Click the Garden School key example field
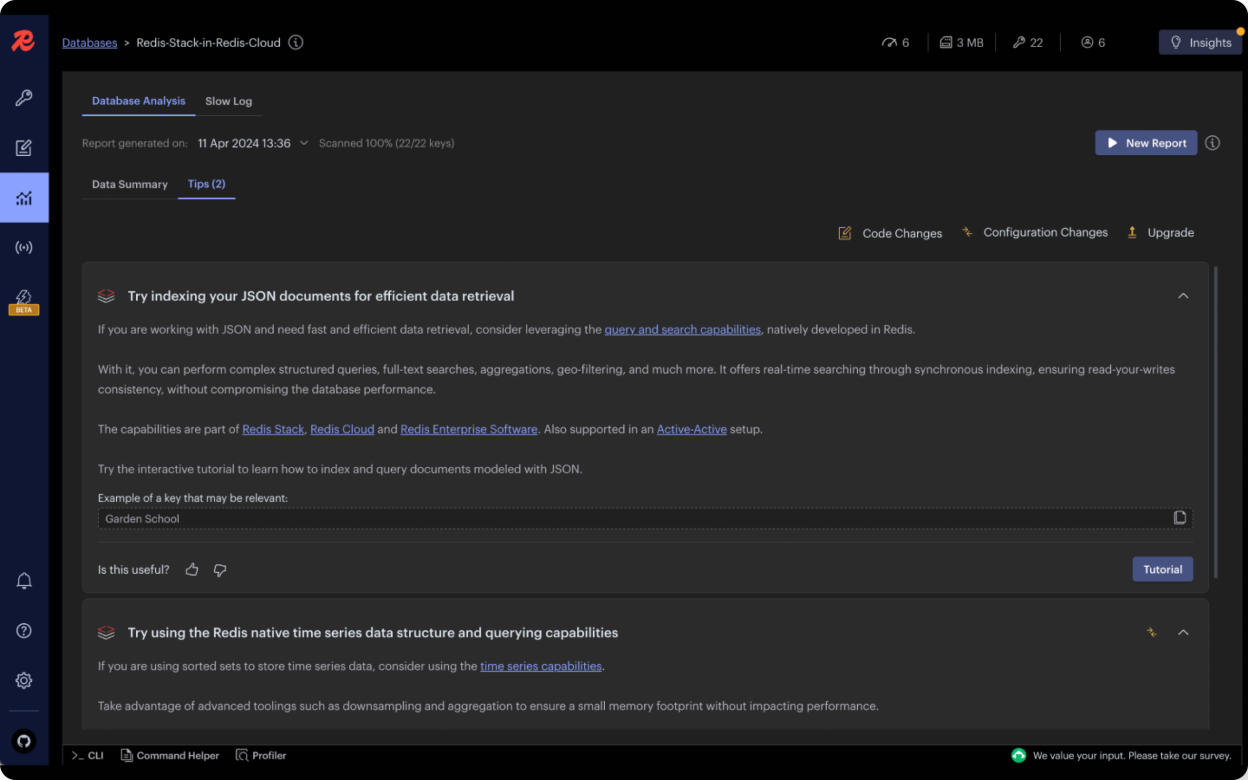The width and height of the screenshot is (1248, 780). (645, 518)
